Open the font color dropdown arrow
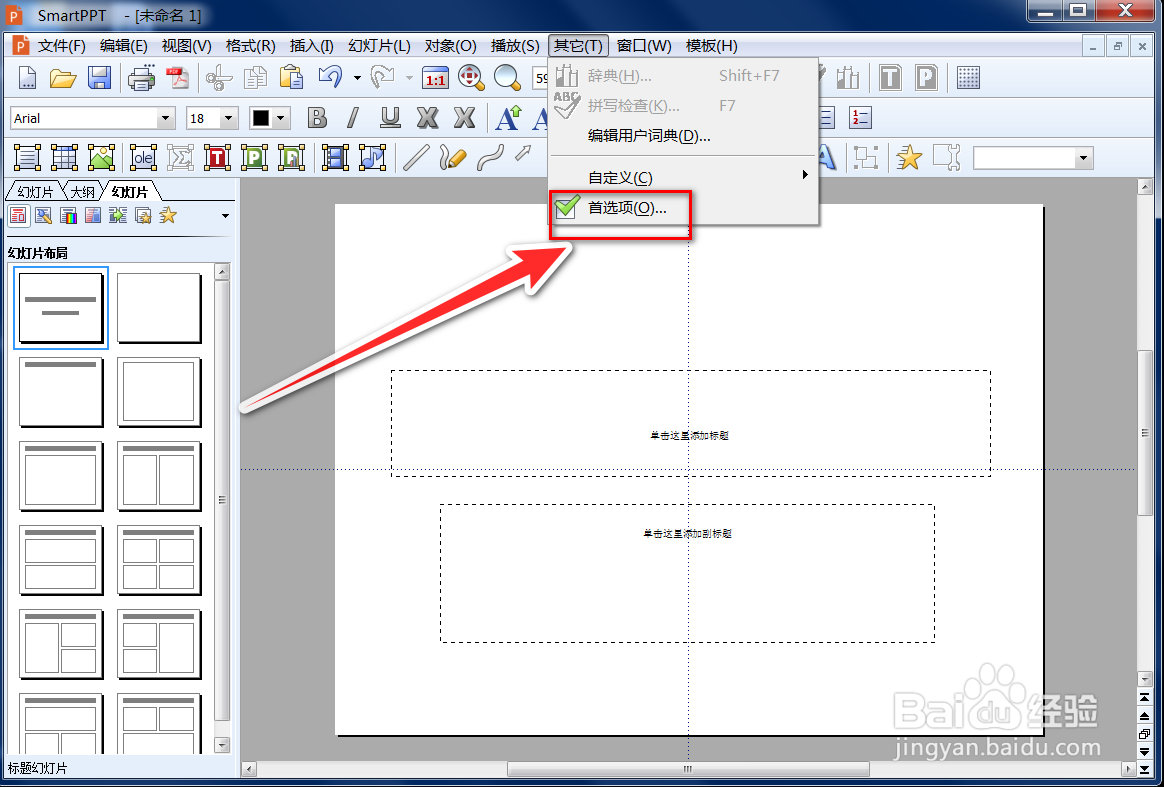 click(x=281, y=118)
